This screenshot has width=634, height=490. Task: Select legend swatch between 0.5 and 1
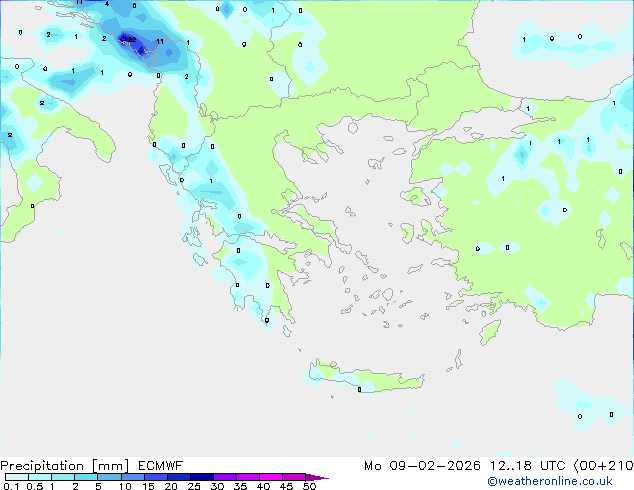40,477
